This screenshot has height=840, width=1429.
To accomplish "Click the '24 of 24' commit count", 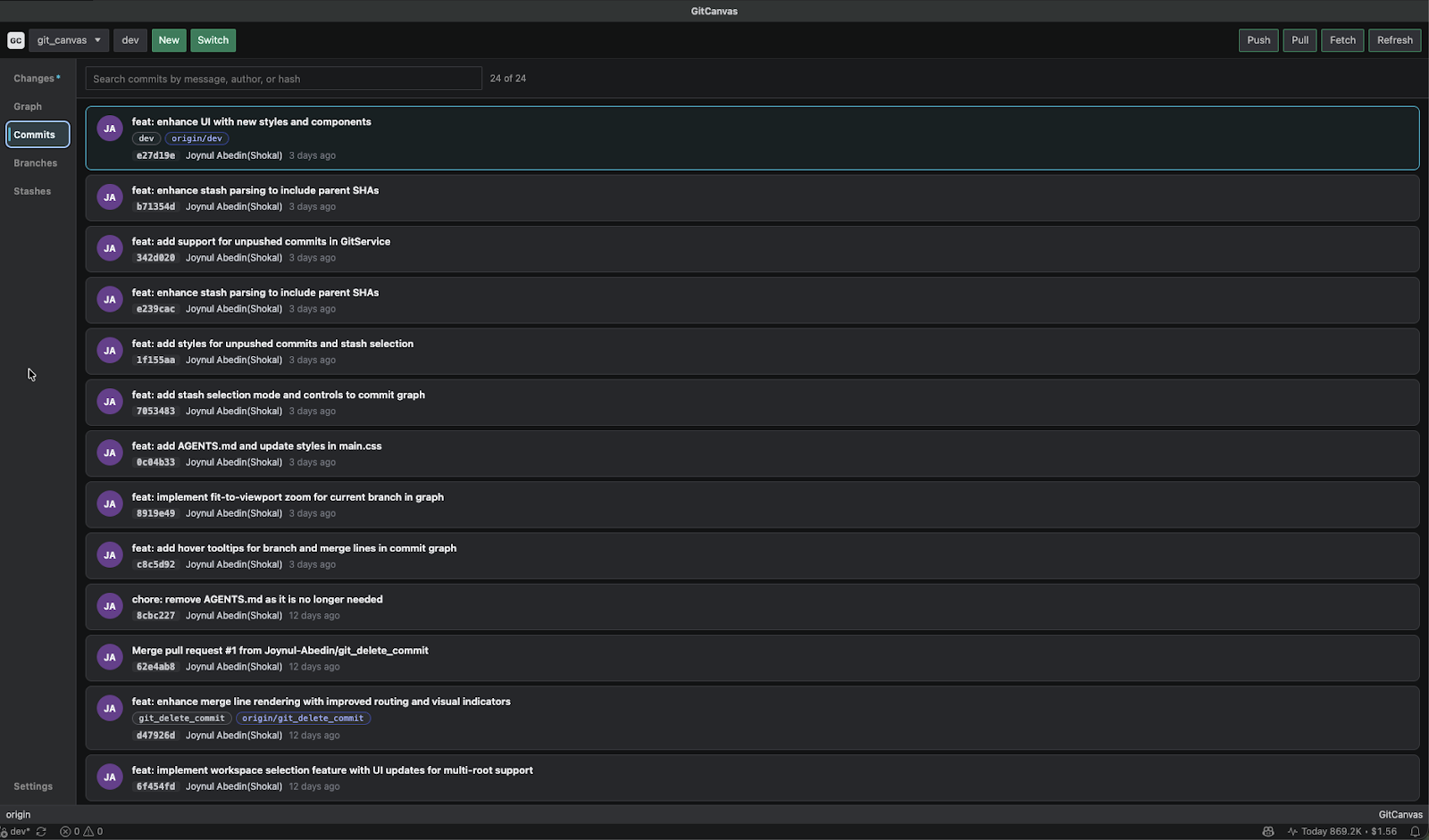I will (508, 79).
